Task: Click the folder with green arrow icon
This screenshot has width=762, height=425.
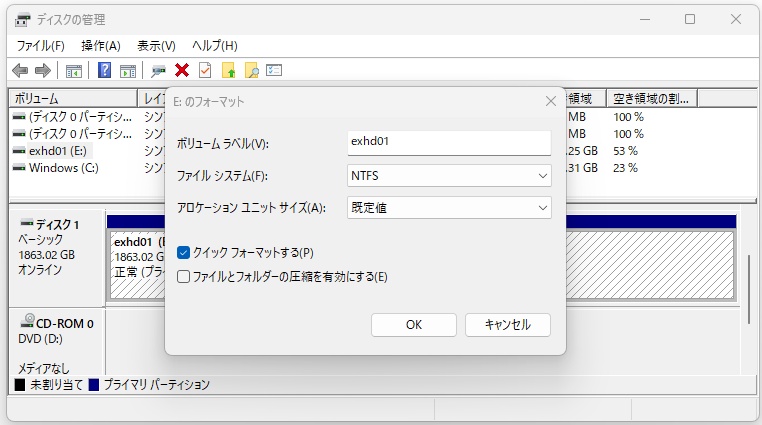Action: (228, 70)
